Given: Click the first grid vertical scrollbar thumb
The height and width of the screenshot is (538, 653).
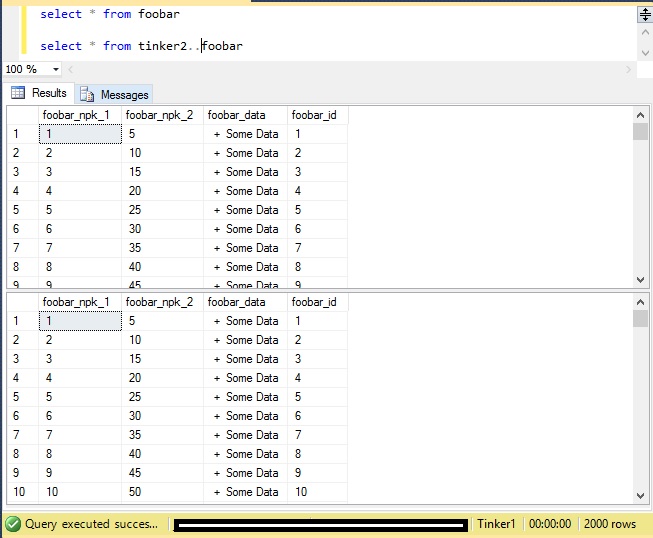Looking at the screenshot, I should click(x=640, y=132).
